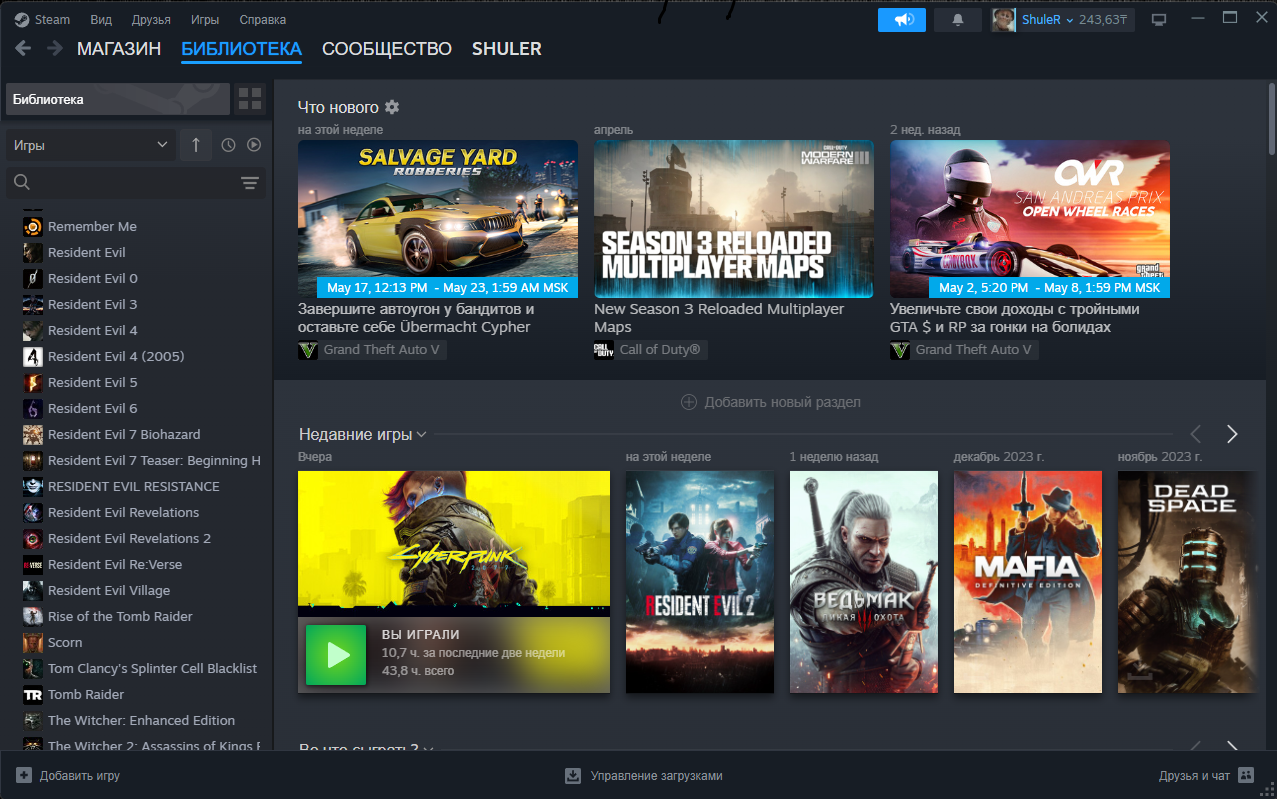Select Resident Evil Village in the list
The image size is (1277, 799).
[x=109, y=590]
